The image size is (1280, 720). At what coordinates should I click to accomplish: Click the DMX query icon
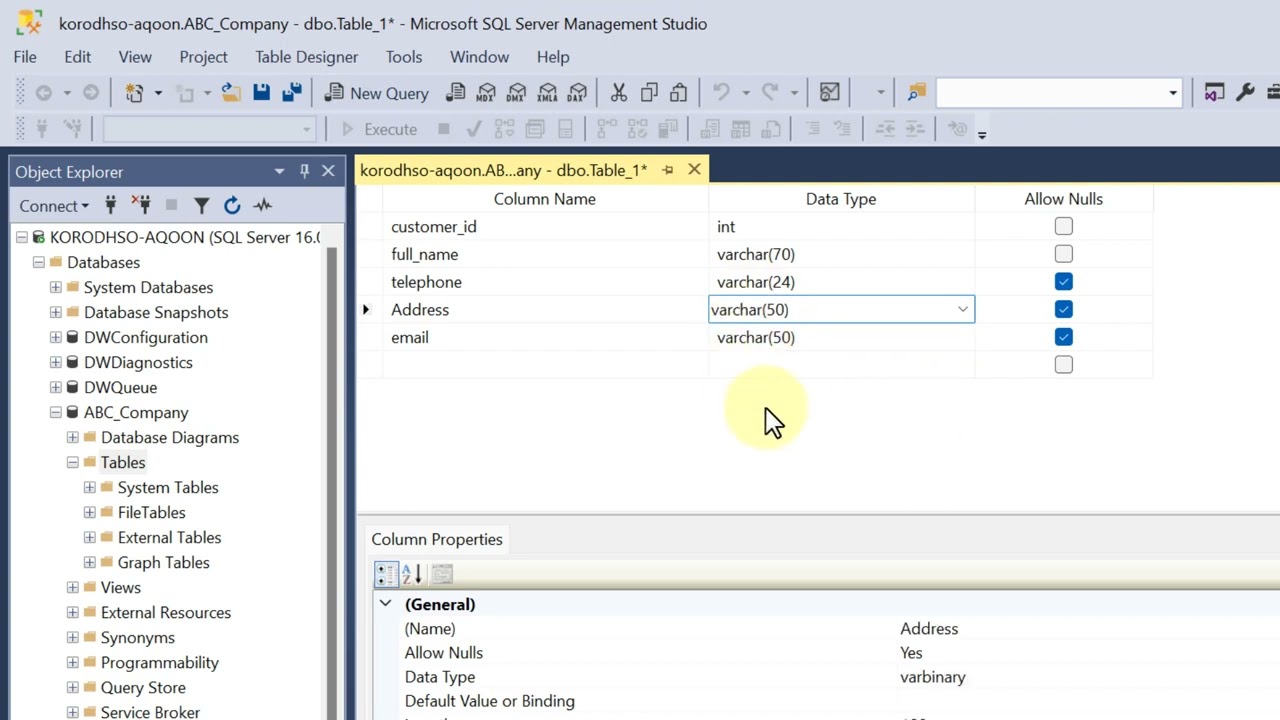tap(516, 93)
